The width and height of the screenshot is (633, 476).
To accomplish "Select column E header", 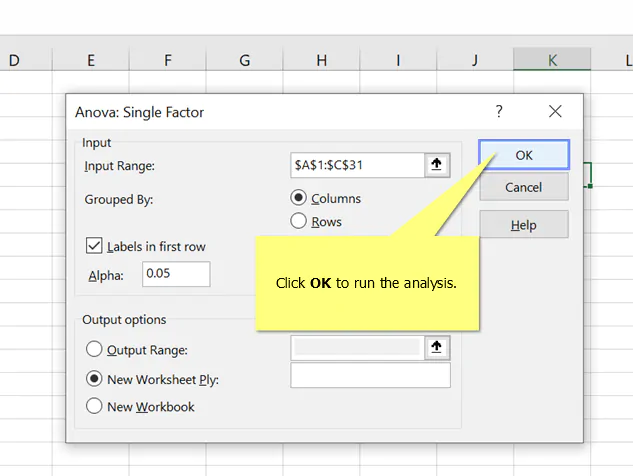I will coord(91,60).
